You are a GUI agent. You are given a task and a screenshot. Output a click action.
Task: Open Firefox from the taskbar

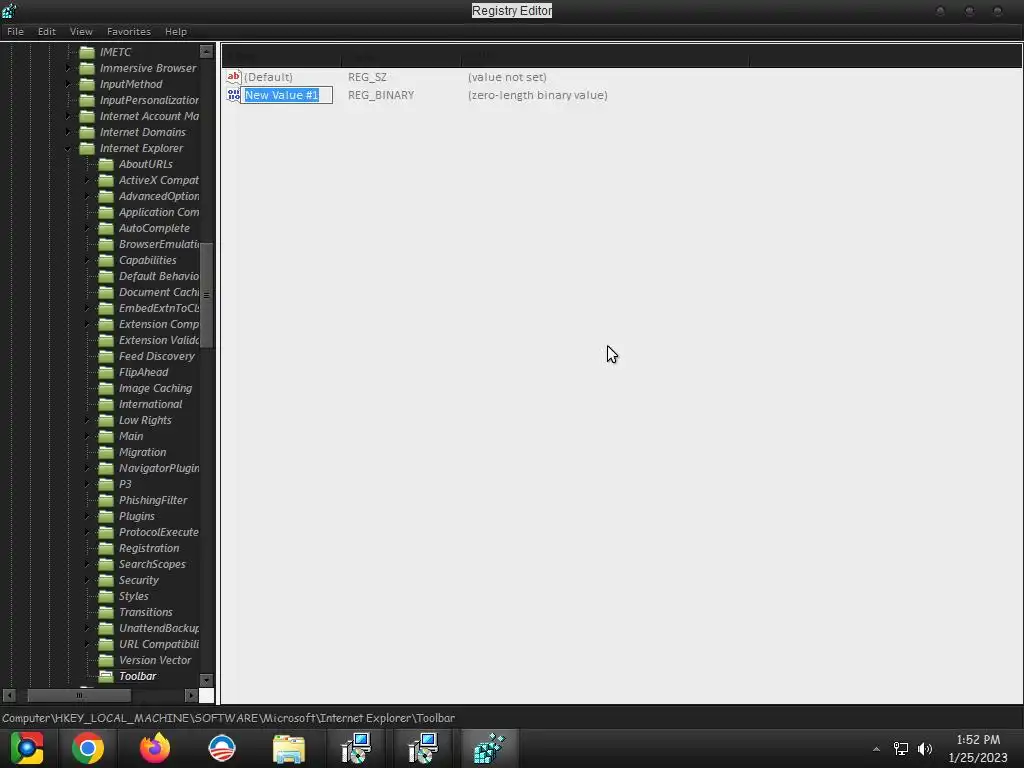click(x=155, y=748)
